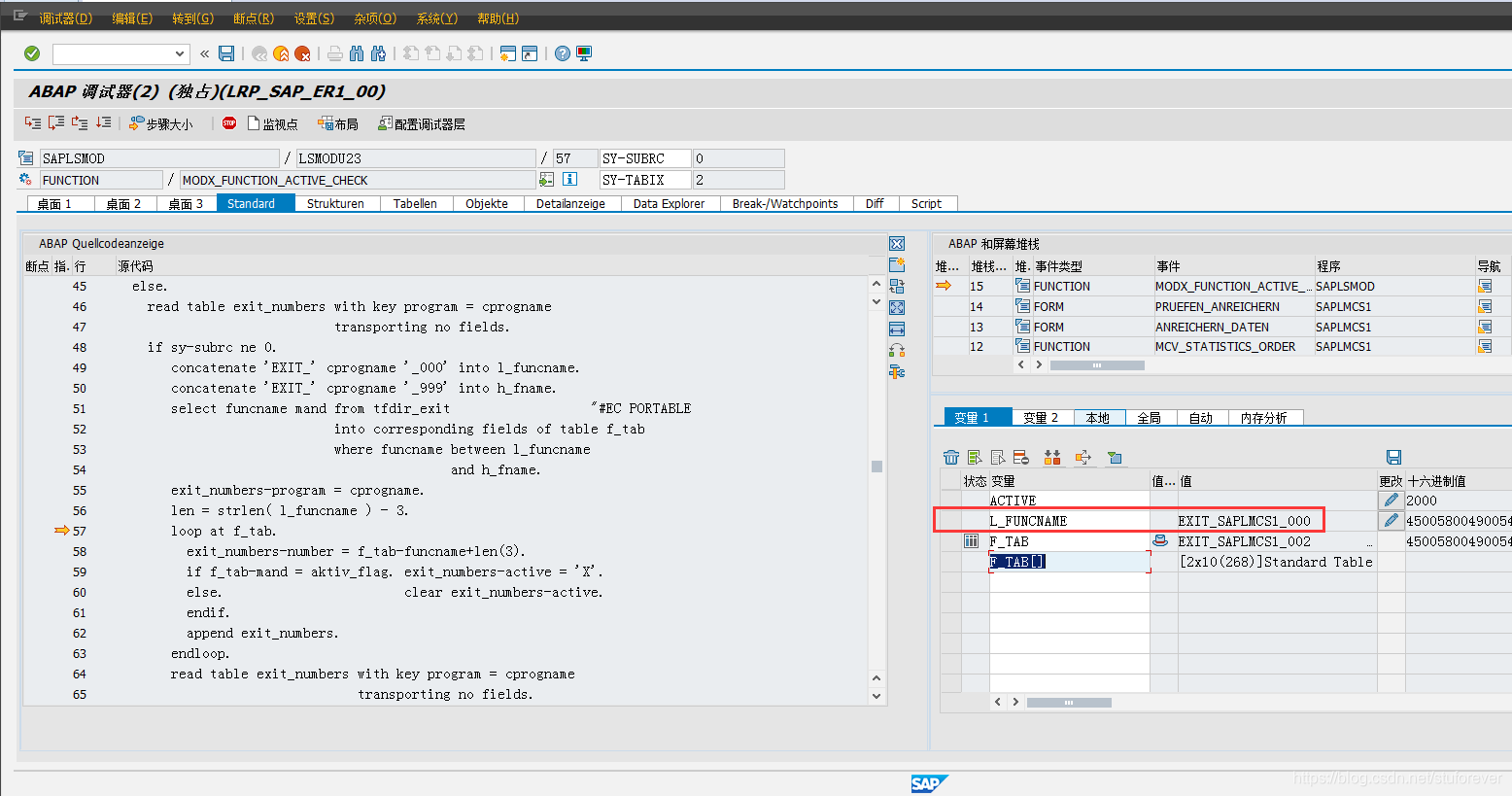
Task: Open the command field dropdown arrow
Action: (180, 54)
